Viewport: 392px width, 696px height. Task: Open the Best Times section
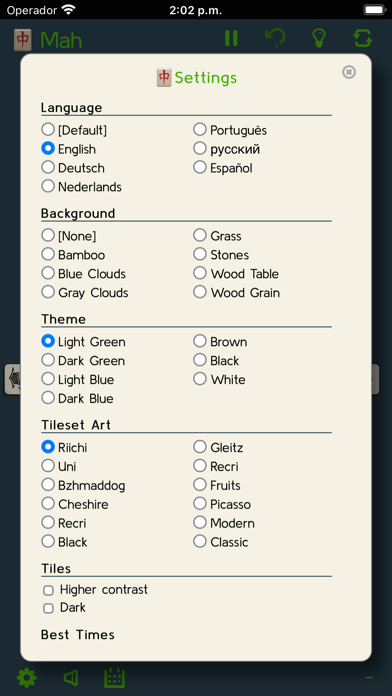[x=78, y=635]
